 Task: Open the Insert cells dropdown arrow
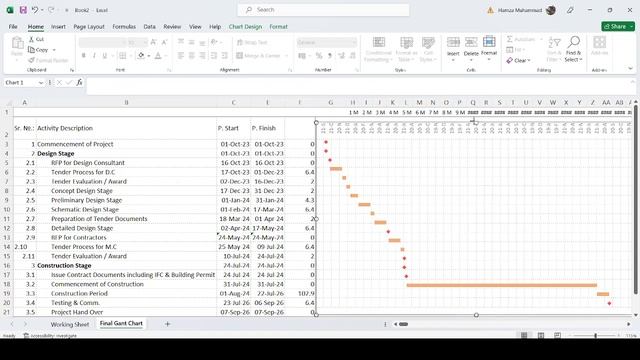tap(453, 60)
